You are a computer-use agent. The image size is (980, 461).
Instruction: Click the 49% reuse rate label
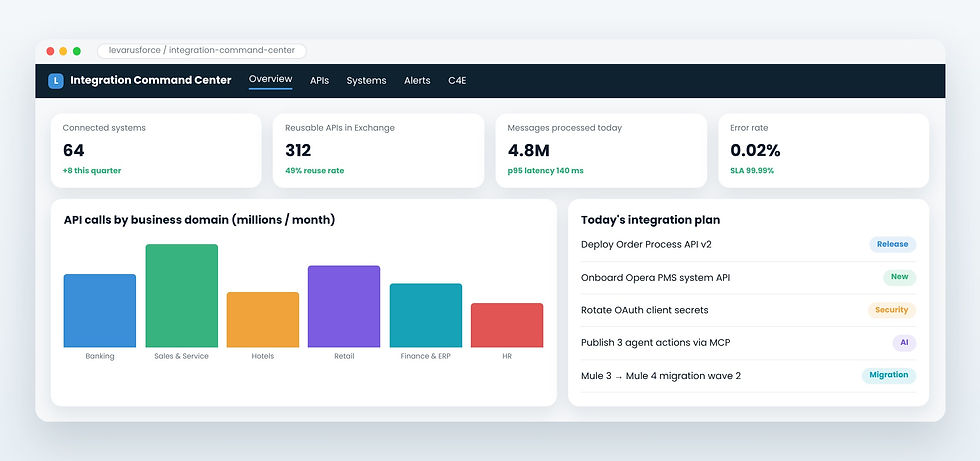point(314,171)
